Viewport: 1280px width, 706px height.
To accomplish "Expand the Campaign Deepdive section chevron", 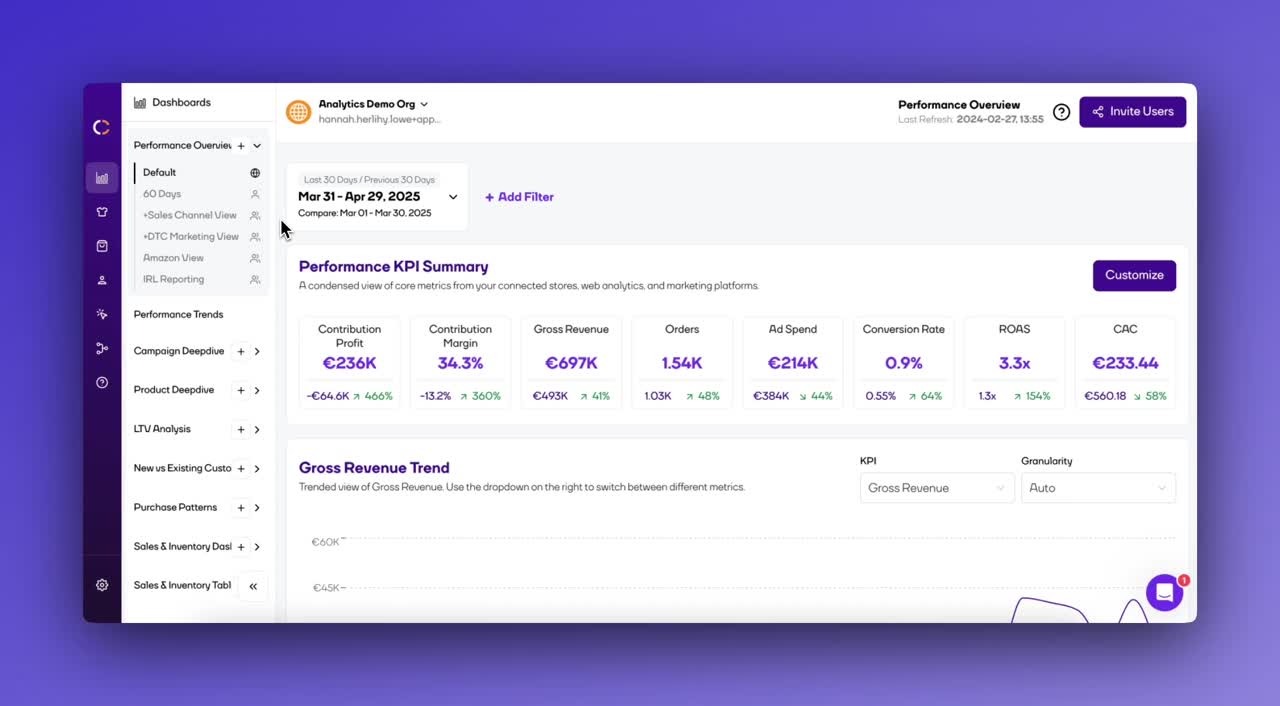I will [257, 352].
